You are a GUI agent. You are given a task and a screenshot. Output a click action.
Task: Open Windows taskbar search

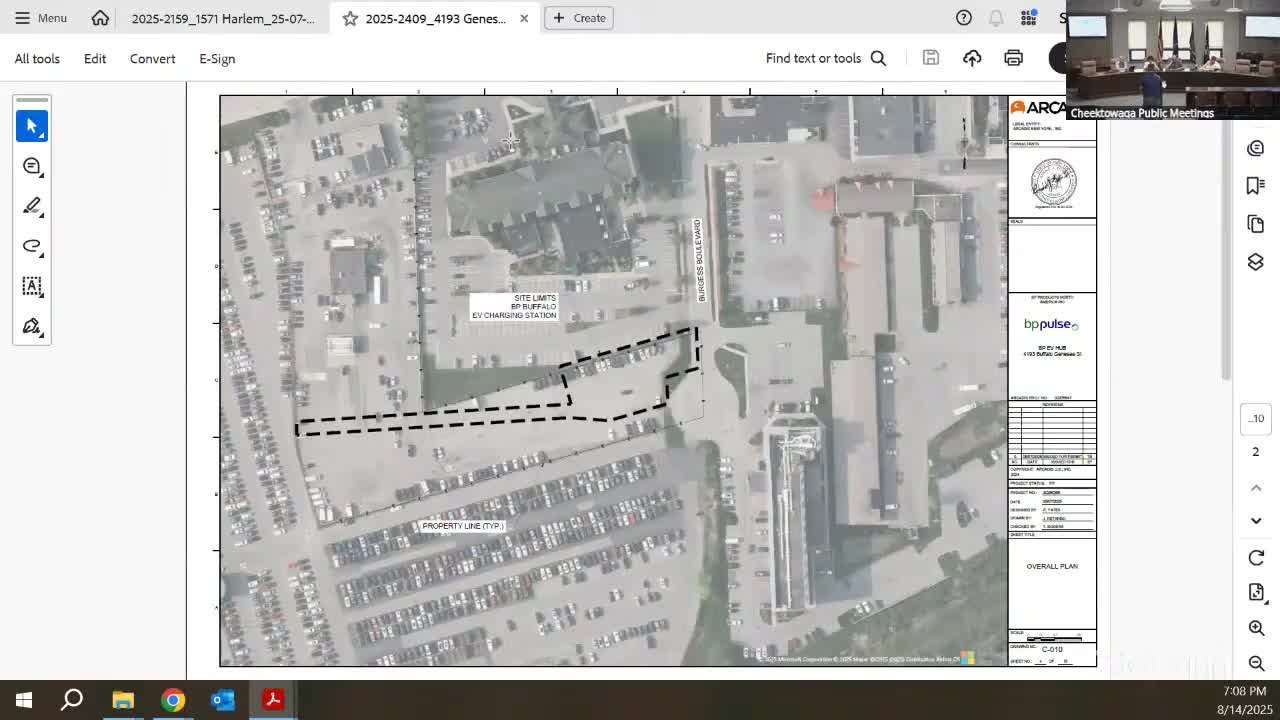click(x=72, y=700)
